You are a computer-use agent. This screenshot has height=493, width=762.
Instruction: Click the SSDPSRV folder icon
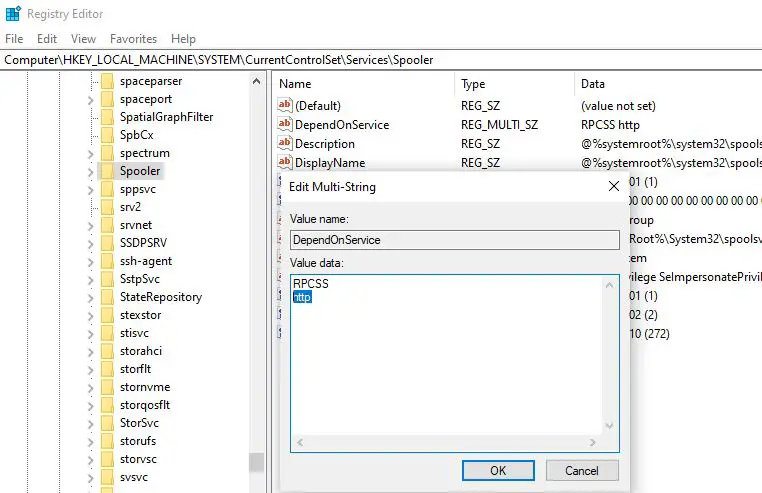(107, 243)
